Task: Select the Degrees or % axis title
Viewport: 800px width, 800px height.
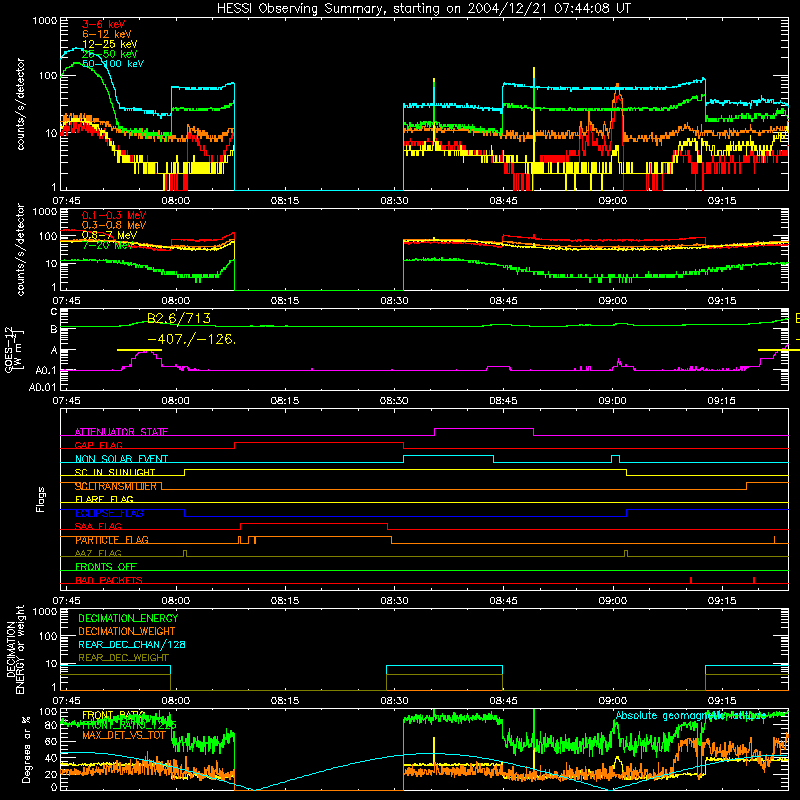Action: (x=27, y=750)
